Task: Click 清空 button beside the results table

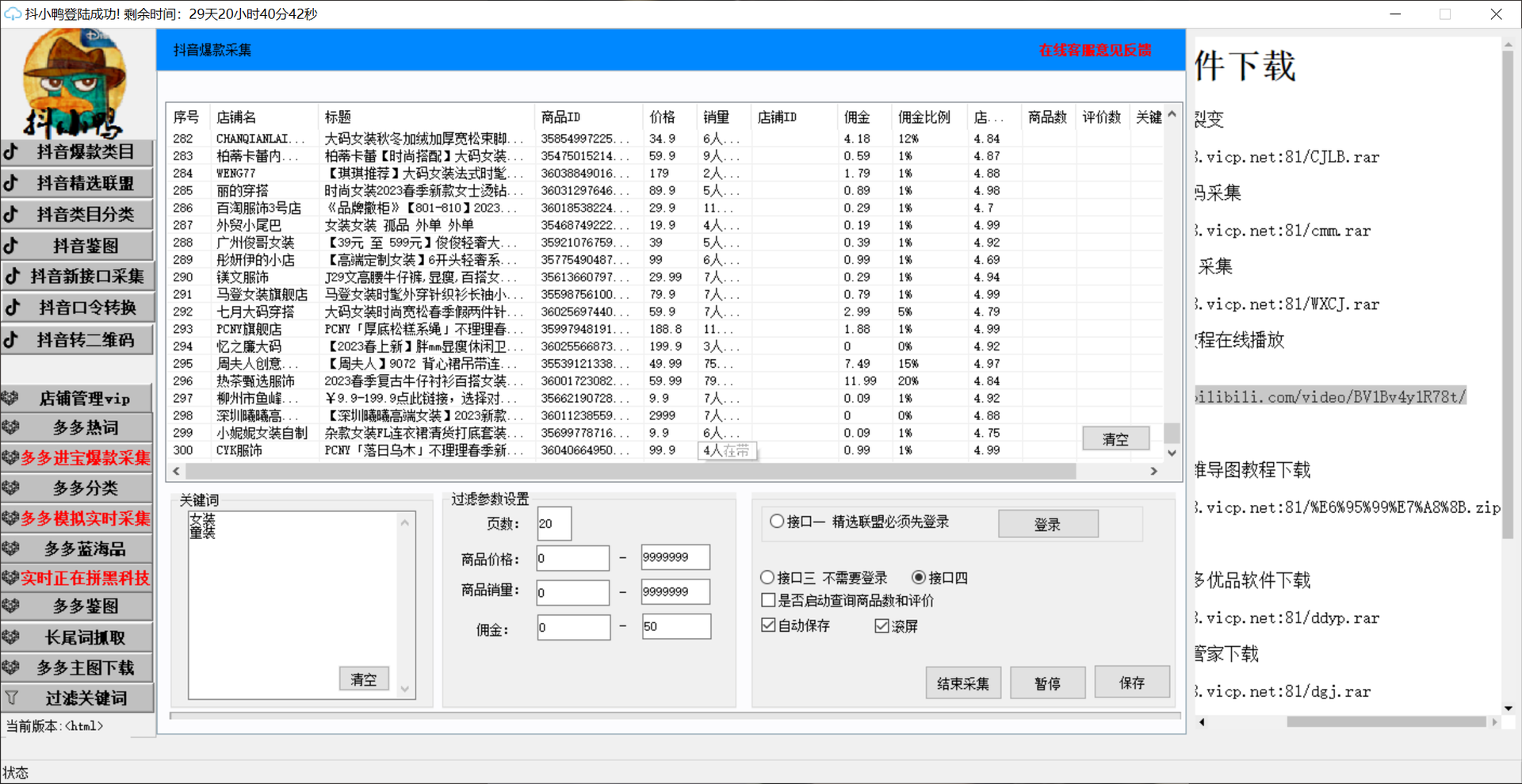Action: point(1115,438)
